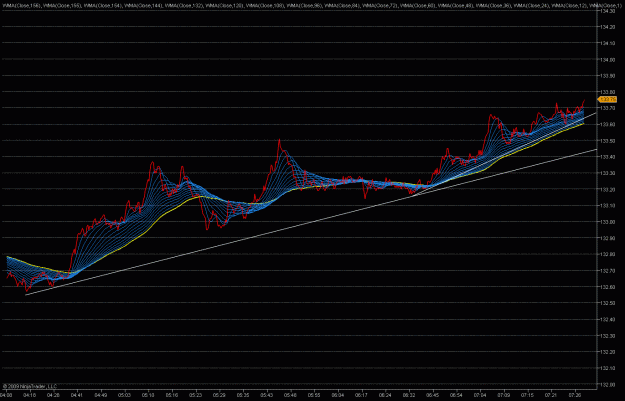Click the 134.20 price axis label
The image size is (625, 401).
click(607, 27)
